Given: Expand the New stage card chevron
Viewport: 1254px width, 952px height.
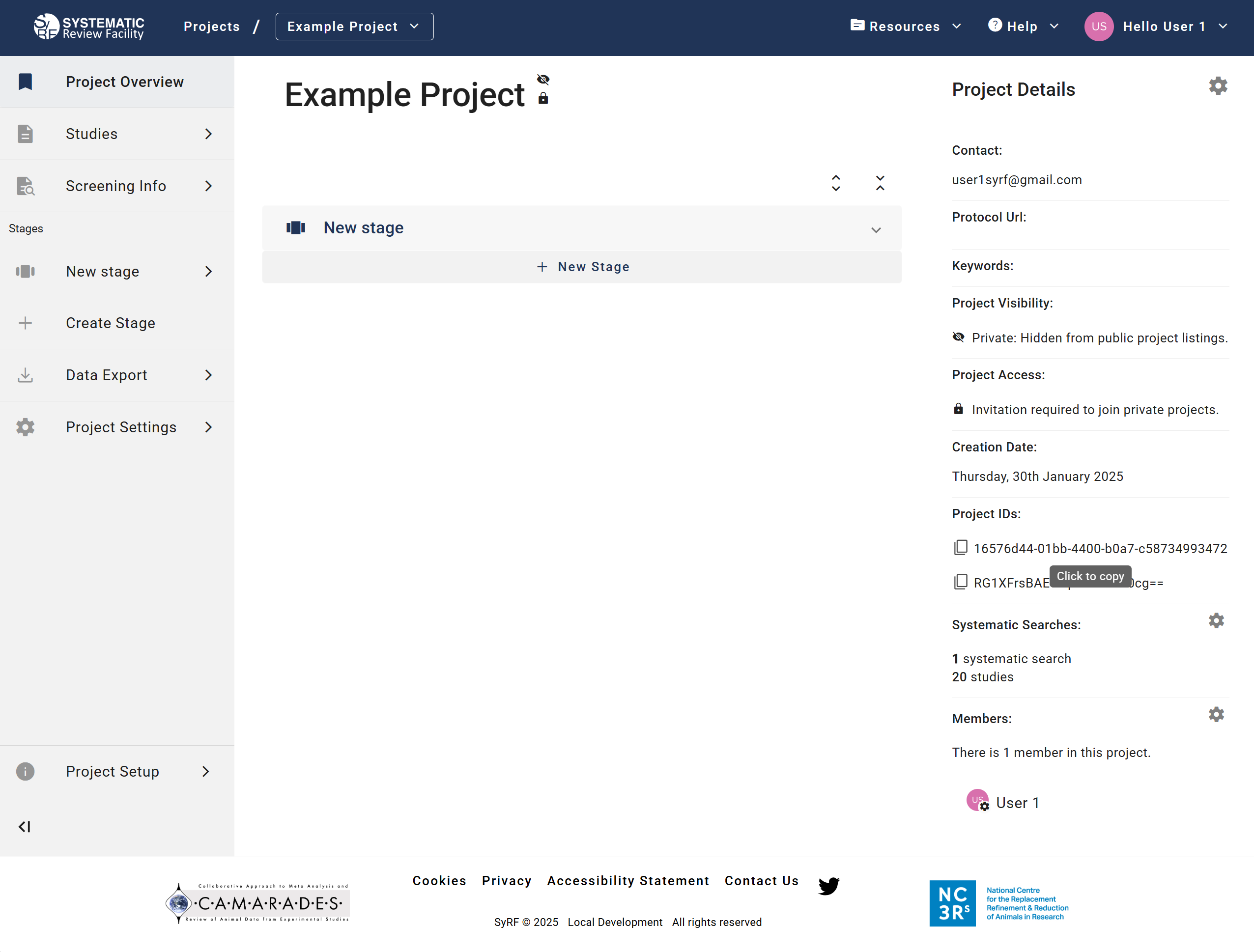Looking at the screenshot, I should coord(876,230).
